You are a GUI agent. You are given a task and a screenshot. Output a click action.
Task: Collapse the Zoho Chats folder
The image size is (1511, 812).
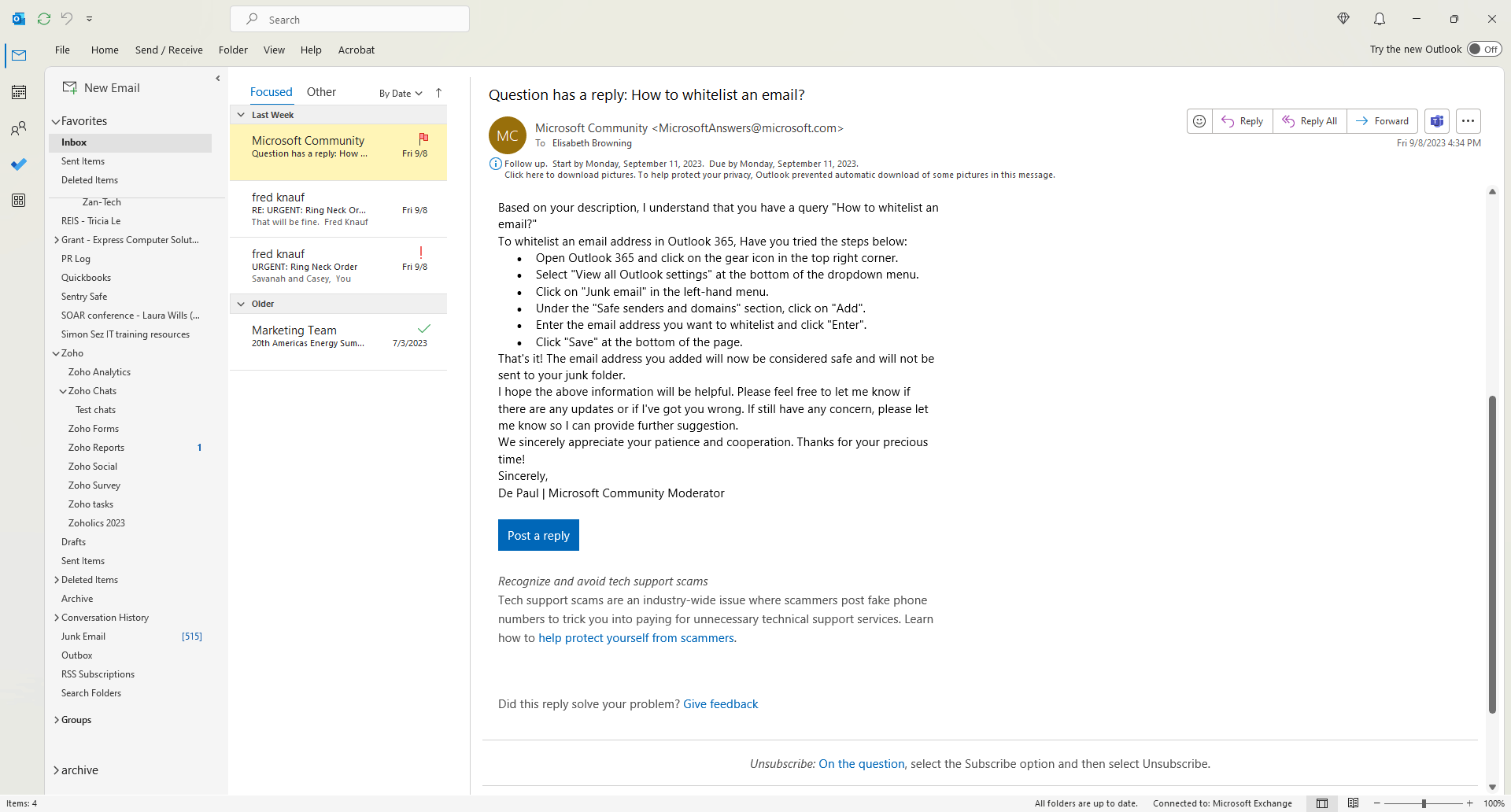[x=63, y=391]
